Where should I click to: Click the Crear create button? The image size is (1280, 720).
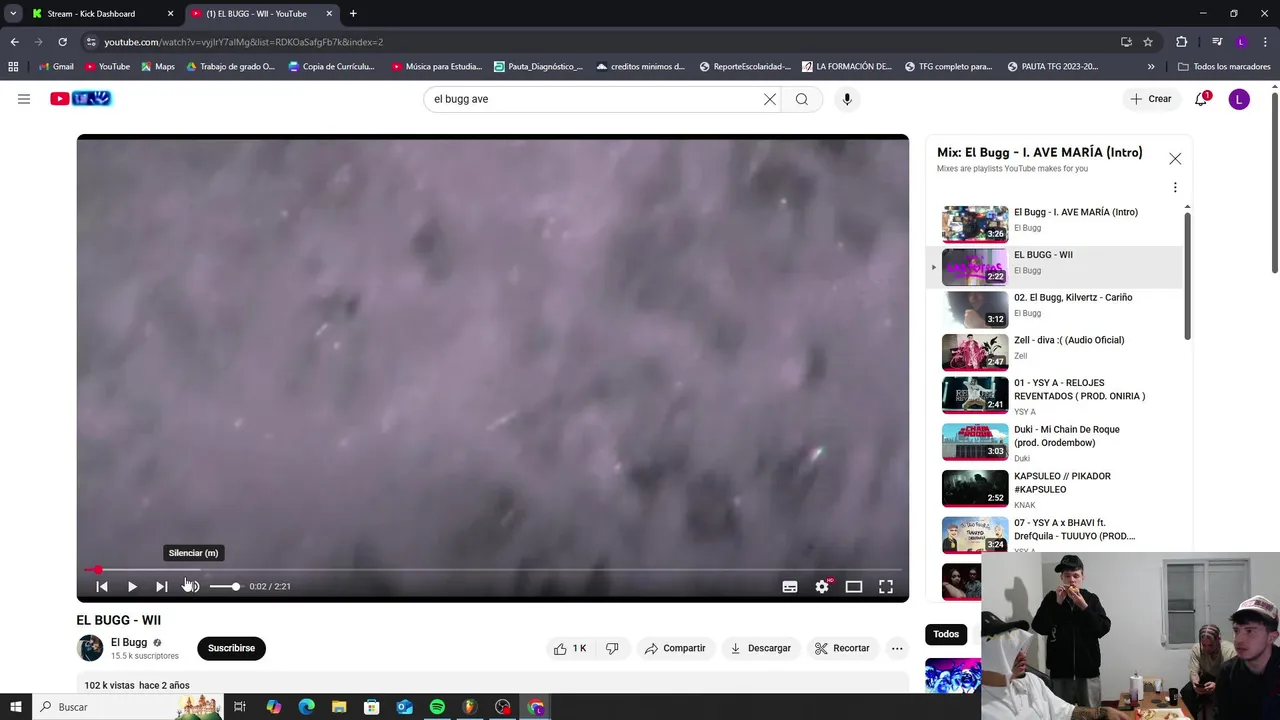[x=1150, y=99]
